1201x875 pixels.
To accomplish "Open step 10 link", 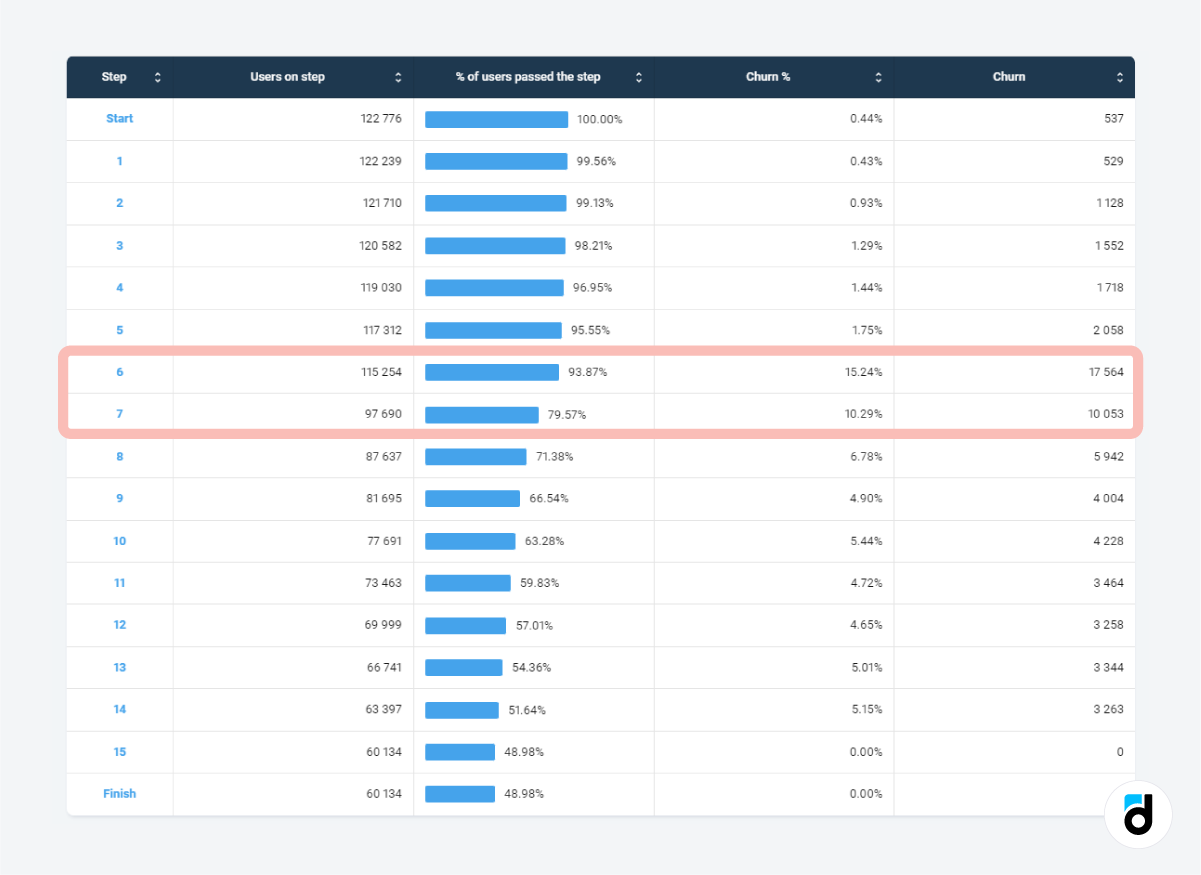I will tap(119, 541).
